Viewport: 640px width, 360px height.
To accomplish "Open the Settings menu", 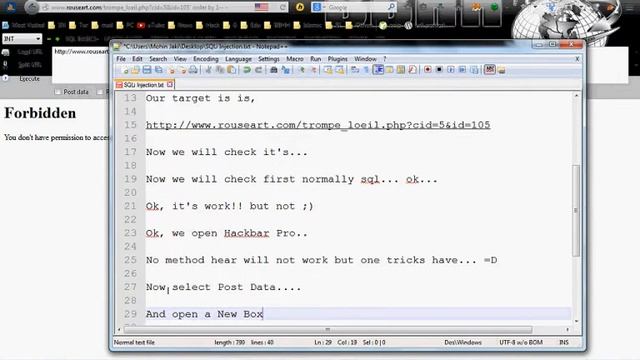I will tap(269, 59).
